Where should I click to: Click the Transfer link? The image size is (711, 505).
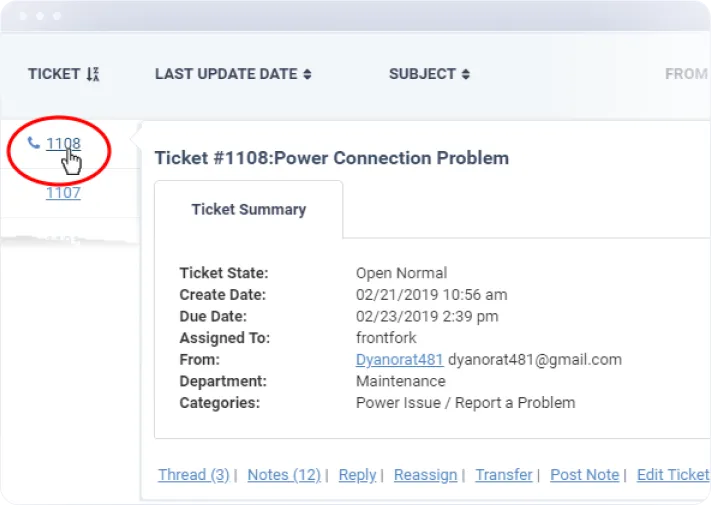click(x=504, y=475)
